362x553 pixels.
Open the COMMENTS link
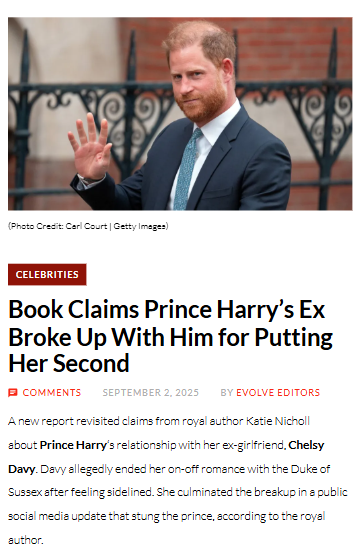point(52,393)
